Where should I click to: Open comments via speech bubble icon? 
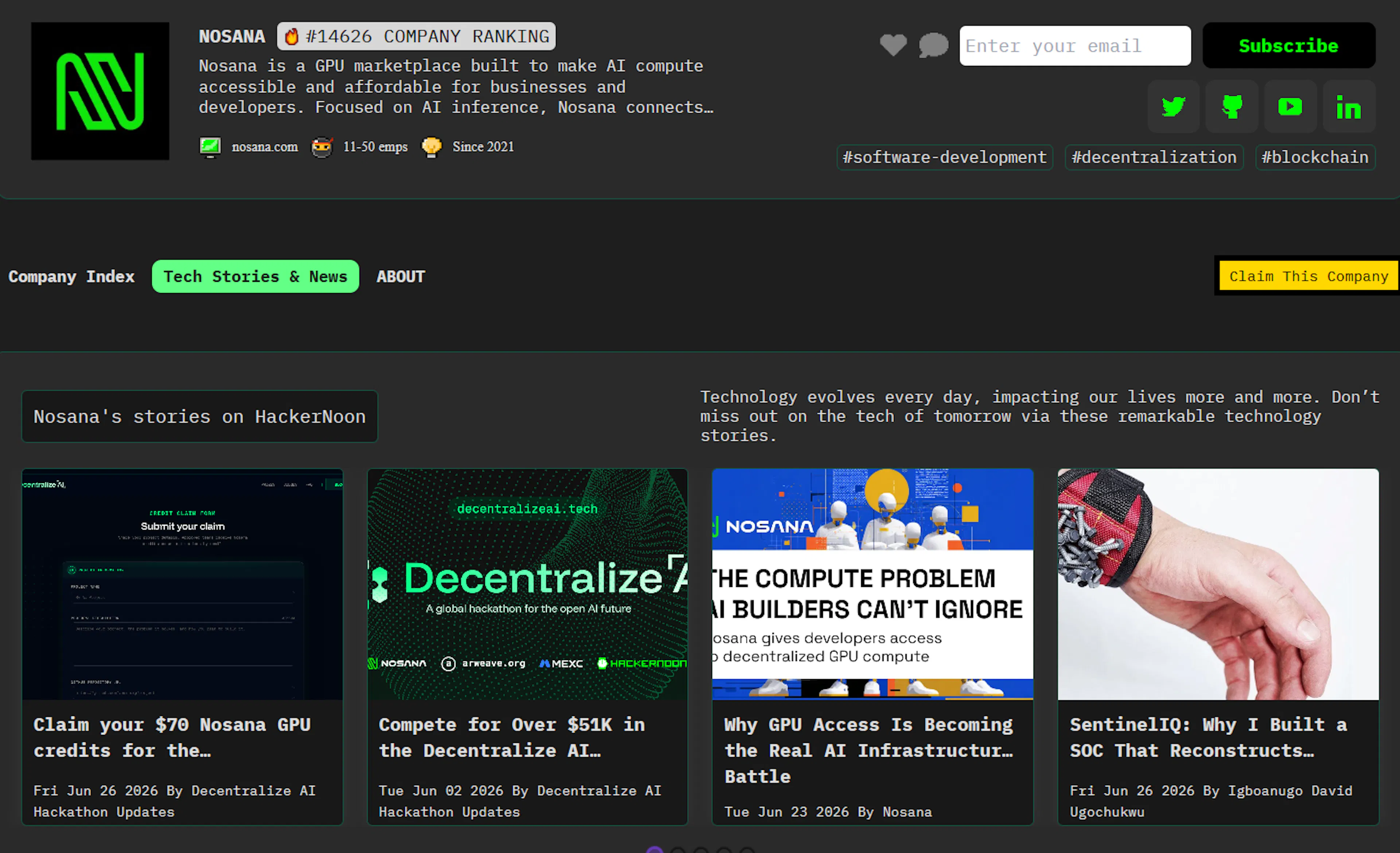click(x=934, y=46)
